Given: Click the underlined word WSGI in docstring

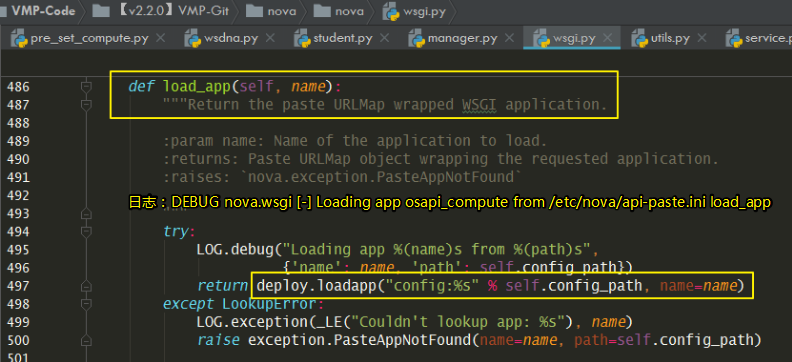Looking at the screenshot, I should tap(479, 105).
